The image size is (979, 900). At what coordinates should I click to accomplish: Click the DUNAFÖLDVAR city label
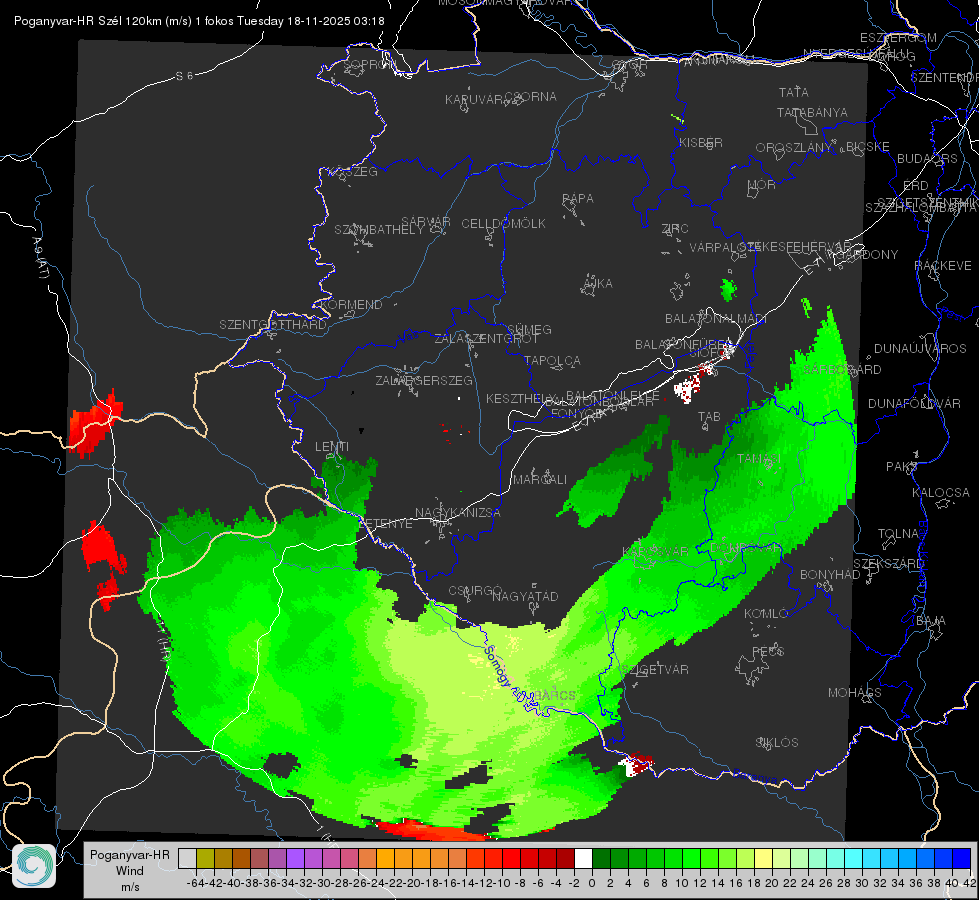914,404
